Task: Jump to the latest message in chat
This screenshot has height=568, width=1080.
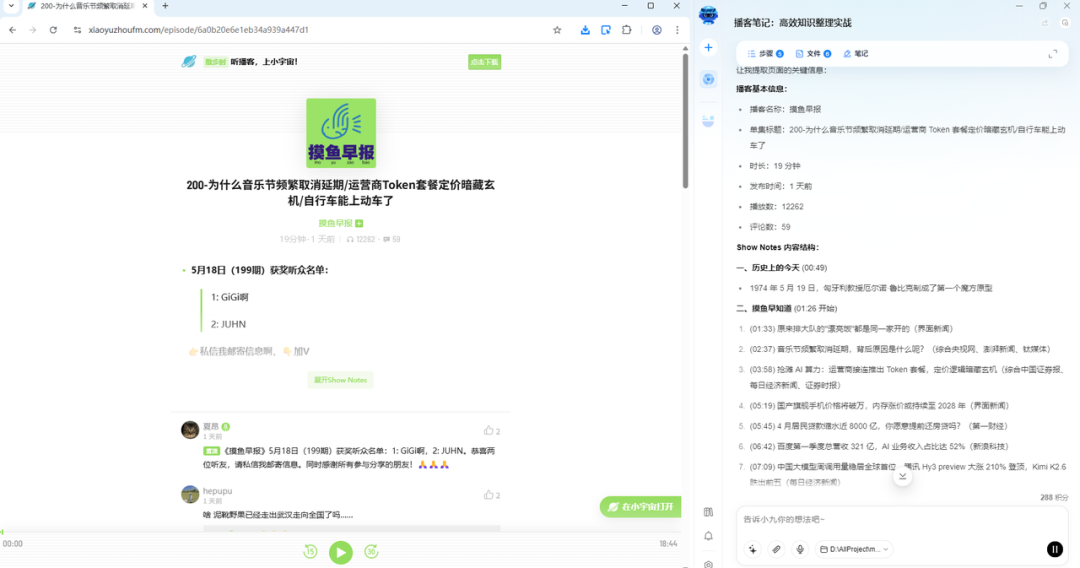Action: (x=902, y=476)
